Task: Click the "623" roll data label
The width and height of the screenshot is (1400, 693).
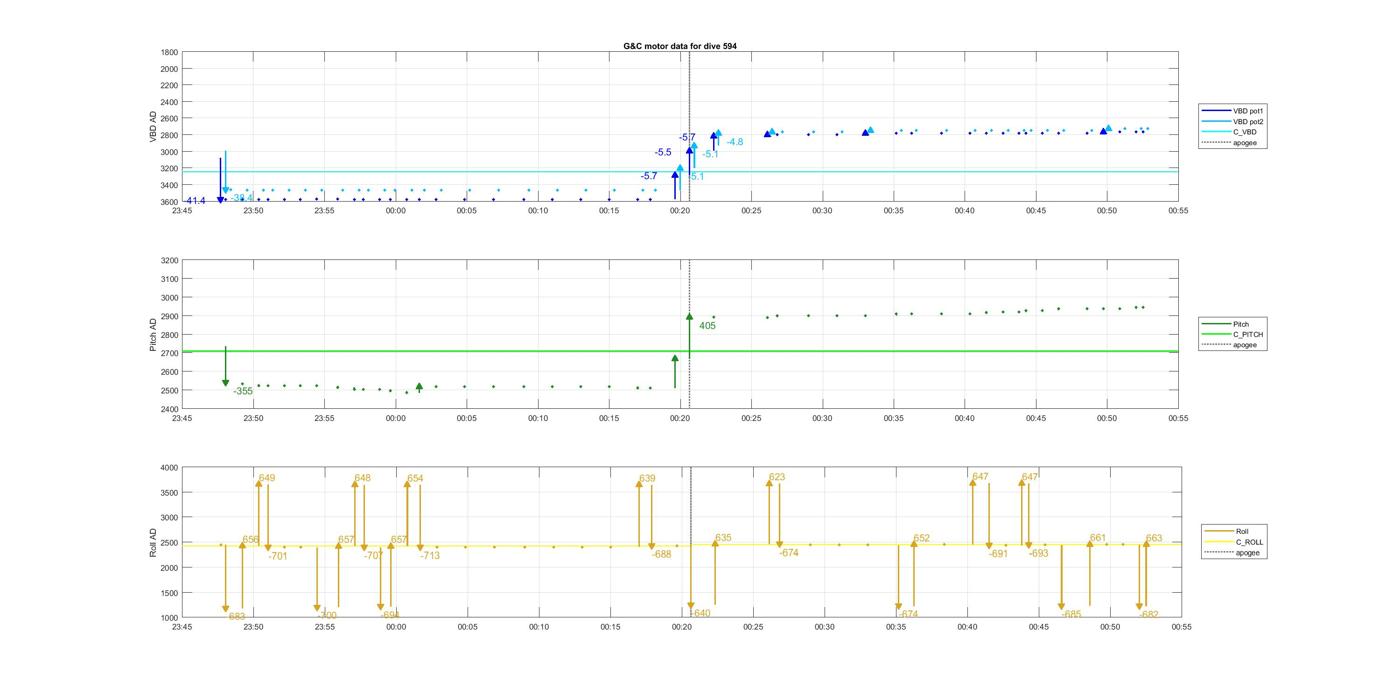Action: [x=777, y=477]
